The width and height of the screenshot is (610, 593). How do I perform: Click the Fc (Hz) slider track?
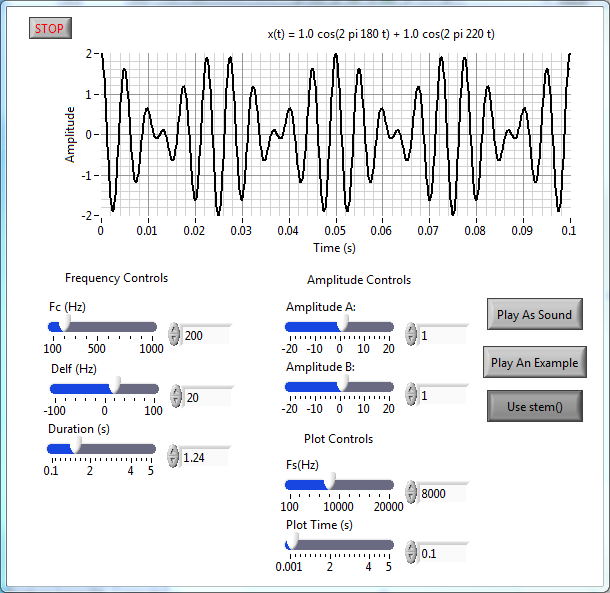pyautogui.click(x=110, y=327)
